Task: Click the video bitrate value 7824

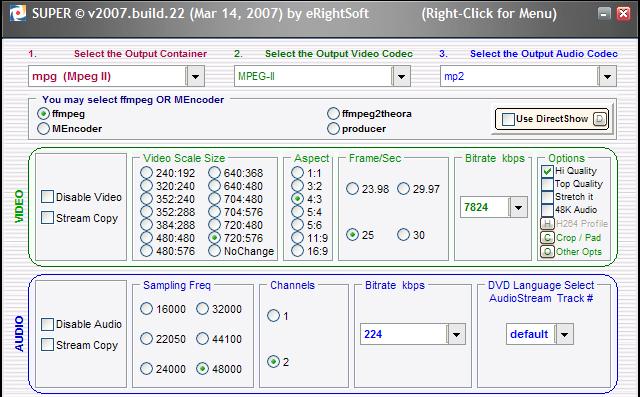Action: (x=476, y=207)
